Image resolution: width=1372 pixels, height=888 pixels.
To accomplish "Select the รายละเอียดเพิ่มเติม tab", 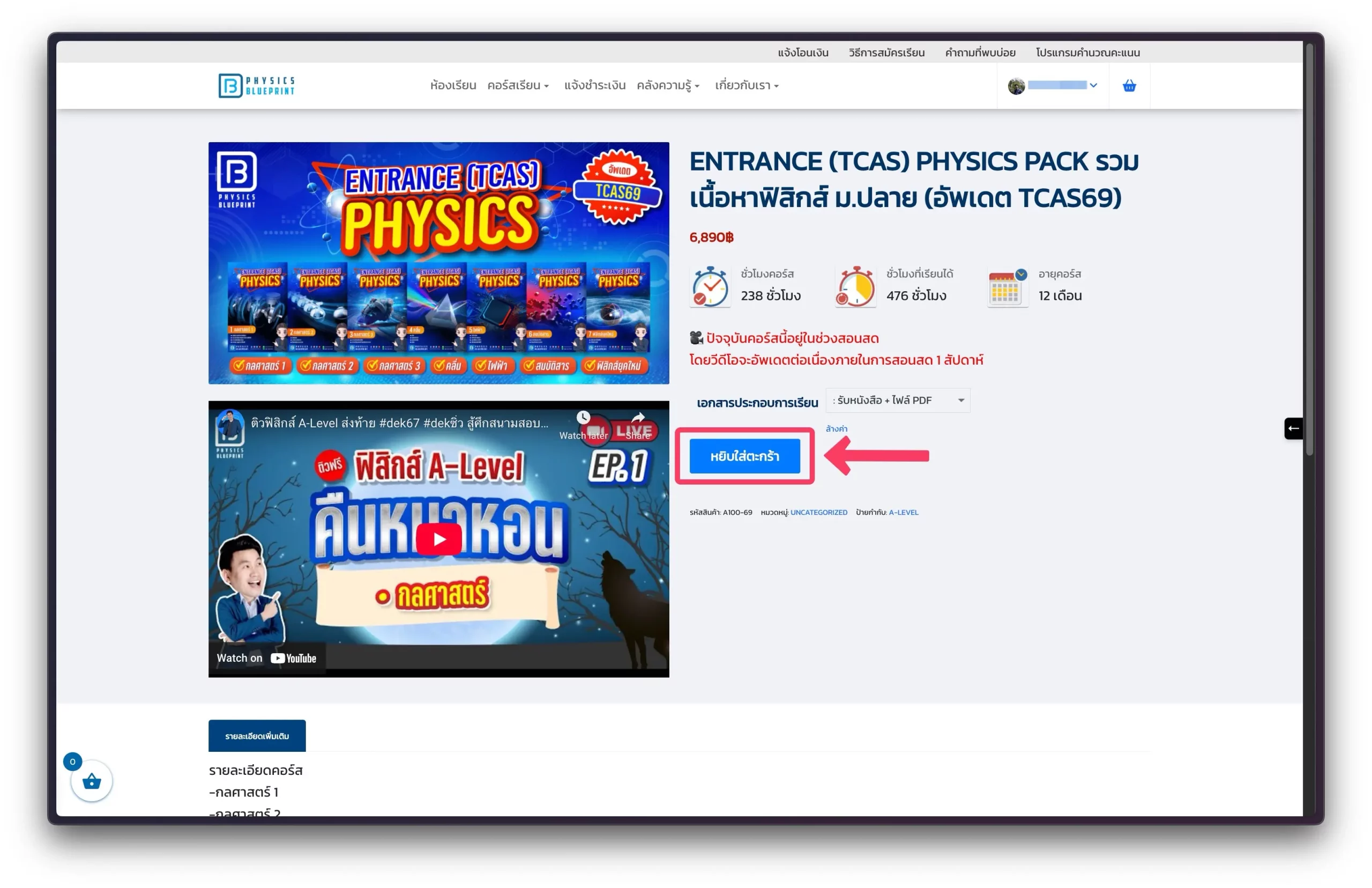I will 257,735.
